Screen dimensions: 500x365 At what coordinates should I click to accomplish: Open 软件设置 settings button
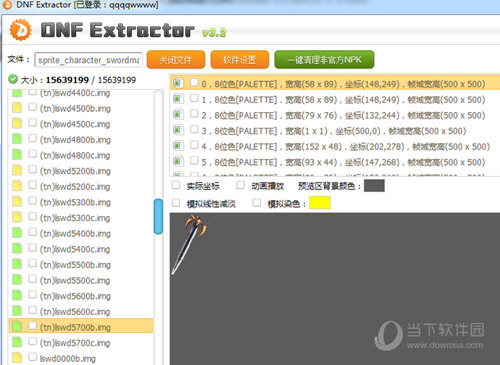(240, 60)
